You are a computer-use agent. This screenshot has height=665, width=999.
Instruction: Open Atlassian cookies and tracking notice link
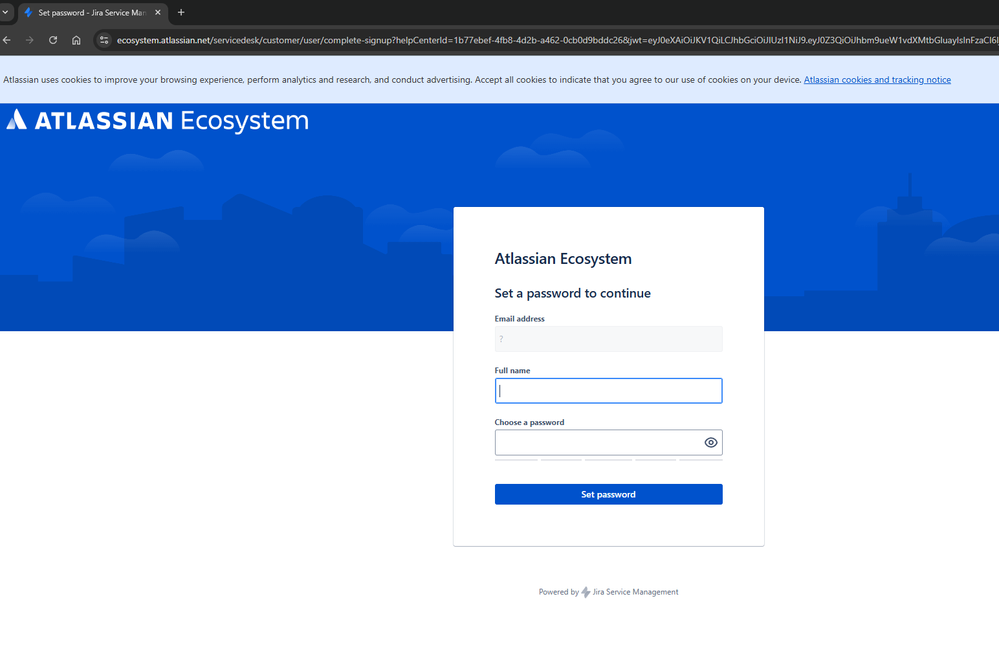tap(877, 80)
